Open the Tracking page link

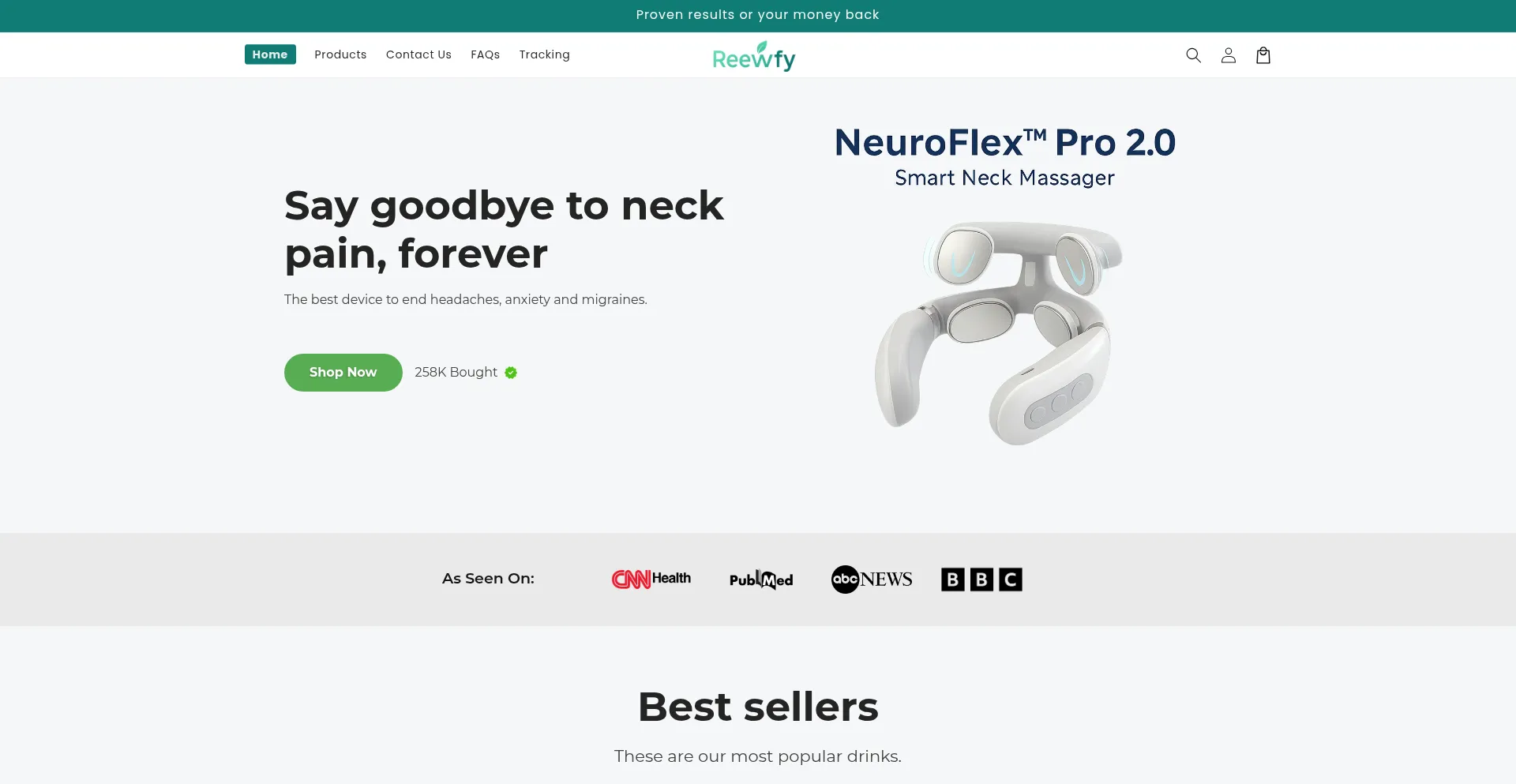click(x=544, y=54)
